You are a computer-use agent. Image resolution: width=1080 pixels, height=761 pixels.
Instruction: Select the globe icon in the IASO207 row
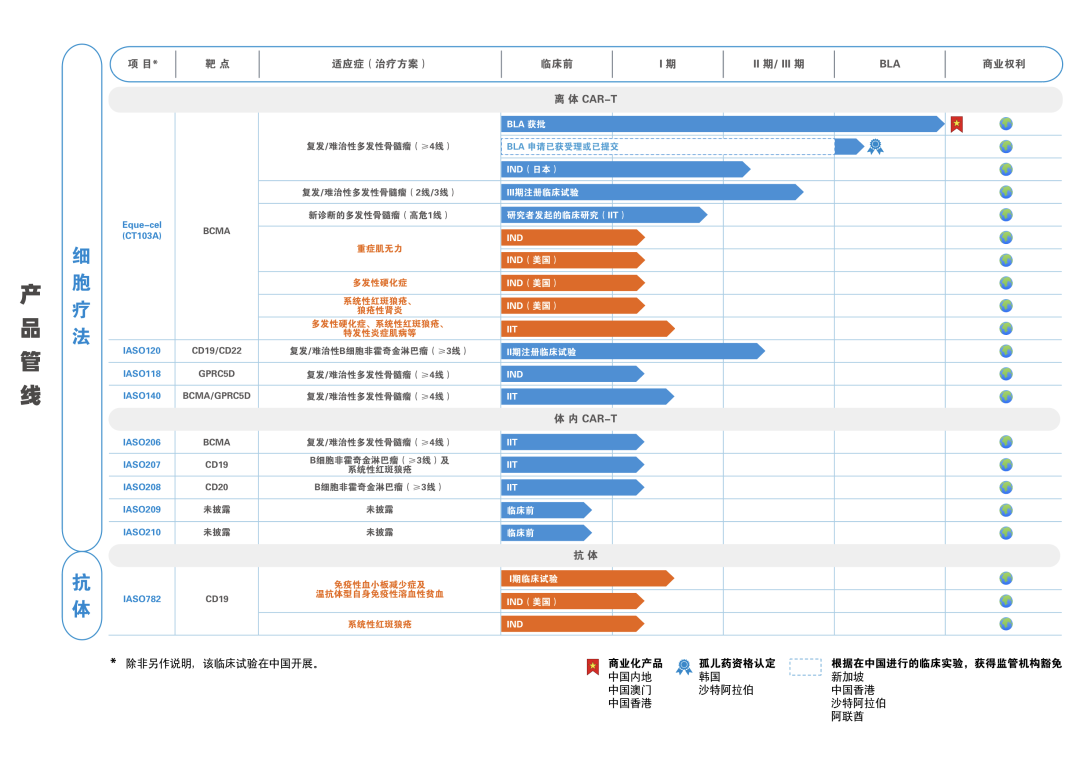click(x=1006, y=465)
